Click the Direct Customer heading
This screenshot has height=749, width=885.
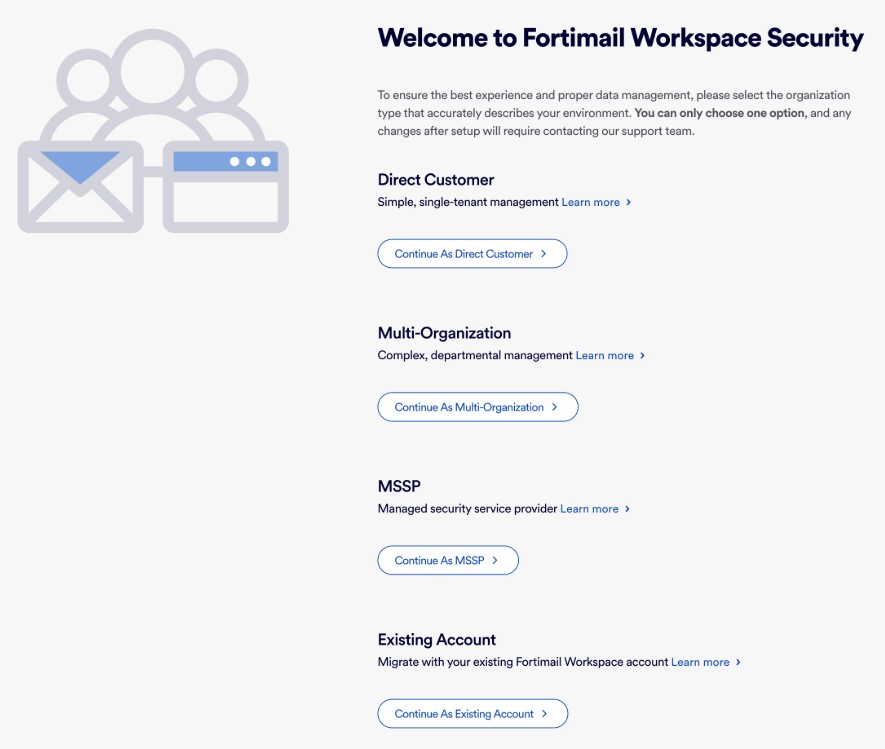[x=435, y=180]
